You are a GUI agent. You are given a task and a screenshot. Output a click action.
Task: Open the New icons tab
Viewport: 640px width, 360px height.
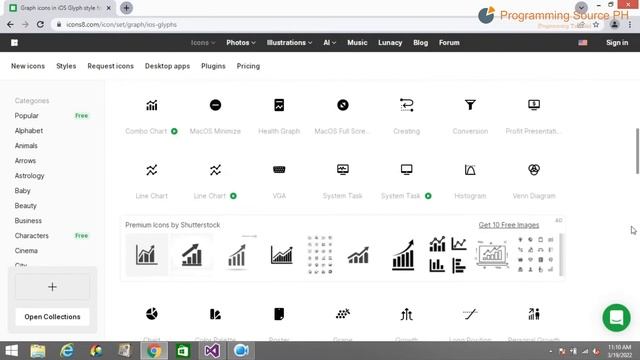[x=28, y=66]
